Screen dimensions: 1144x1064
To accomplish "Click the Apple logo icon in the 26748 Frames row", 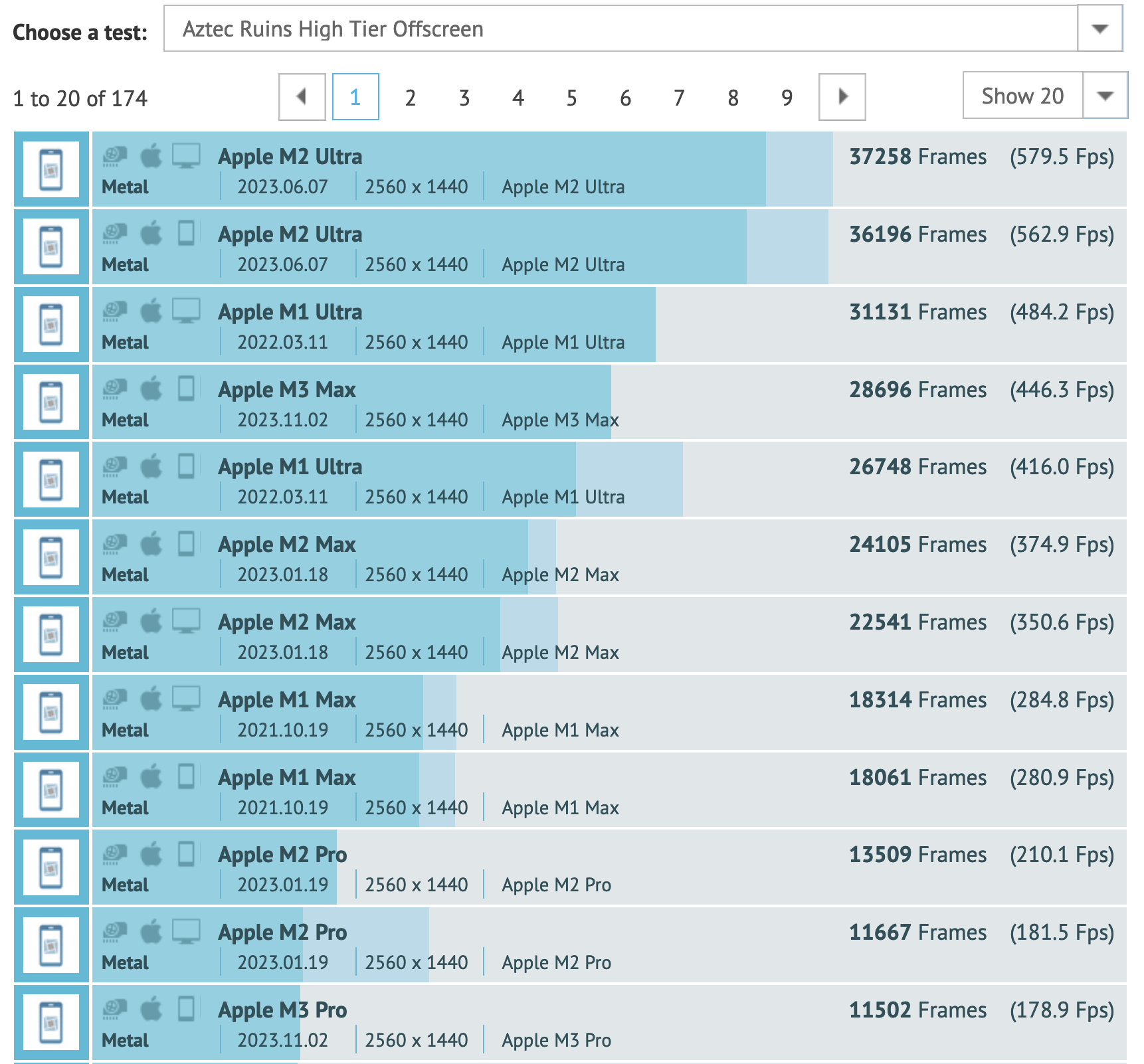I will coord(151,466).
